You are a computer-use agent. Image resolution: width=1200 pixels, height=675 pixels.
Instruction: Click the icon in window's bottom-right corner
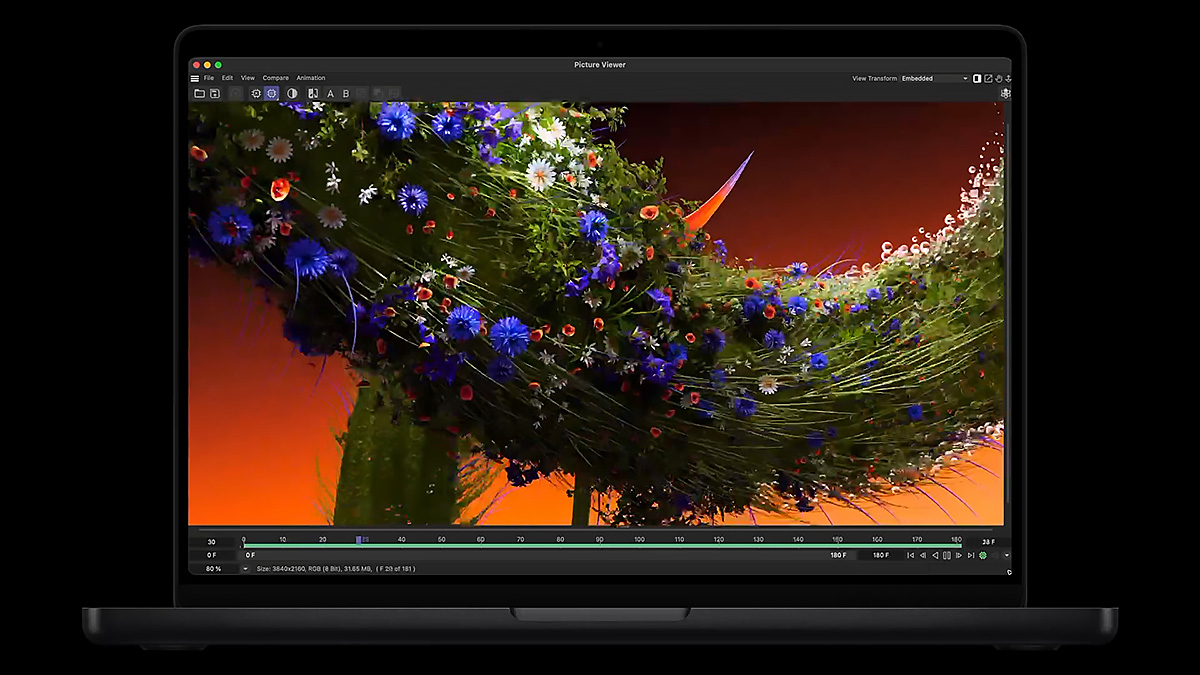tap(1009, 572)
